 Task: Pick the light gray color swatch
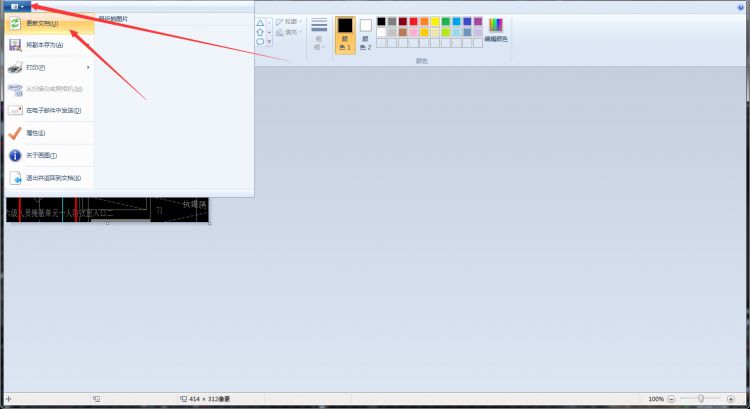point(392,33)
